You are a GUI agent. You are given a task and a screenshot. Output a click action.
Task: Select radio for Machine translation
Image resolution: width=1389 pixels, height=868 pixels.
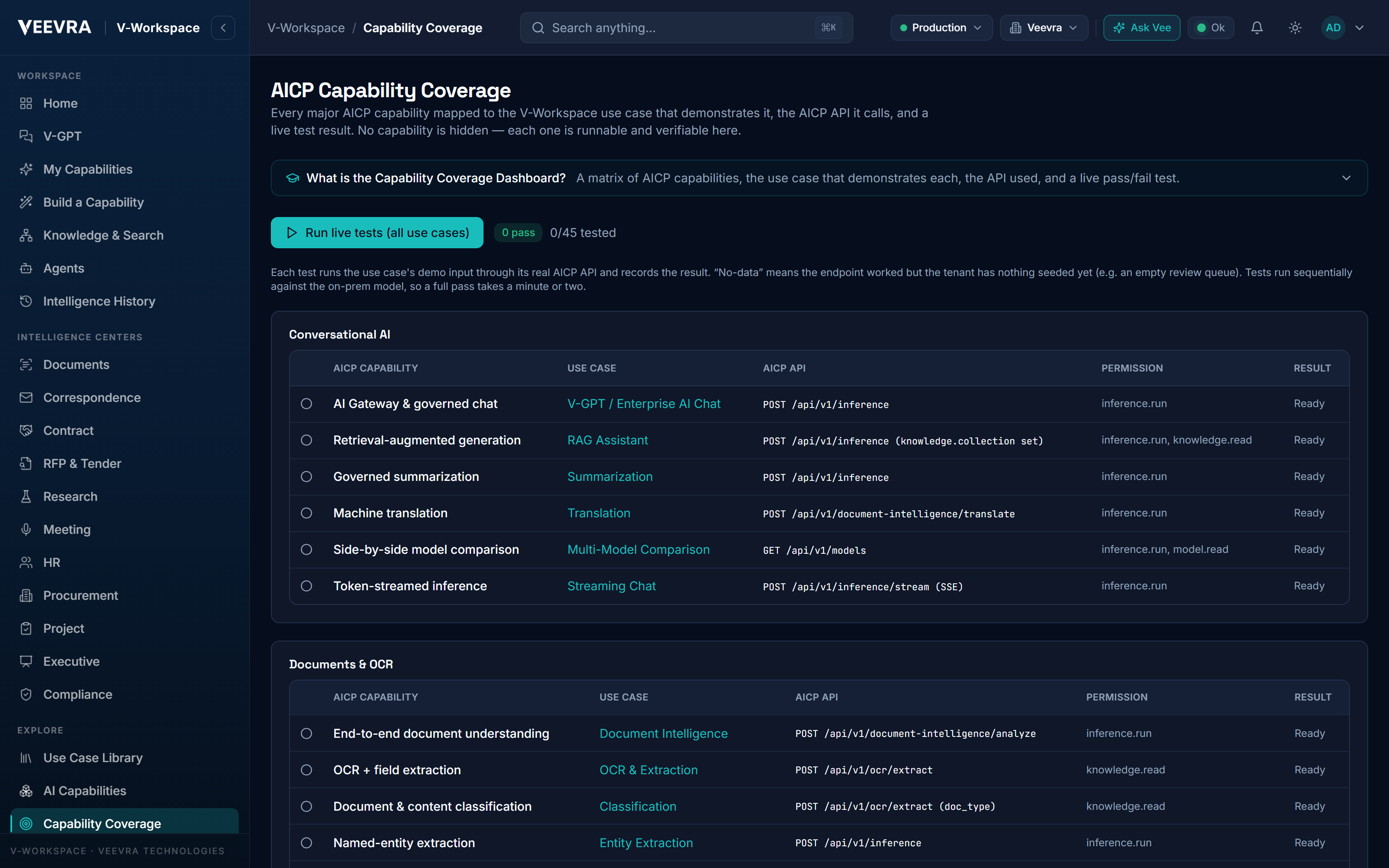tap(306, 513)
